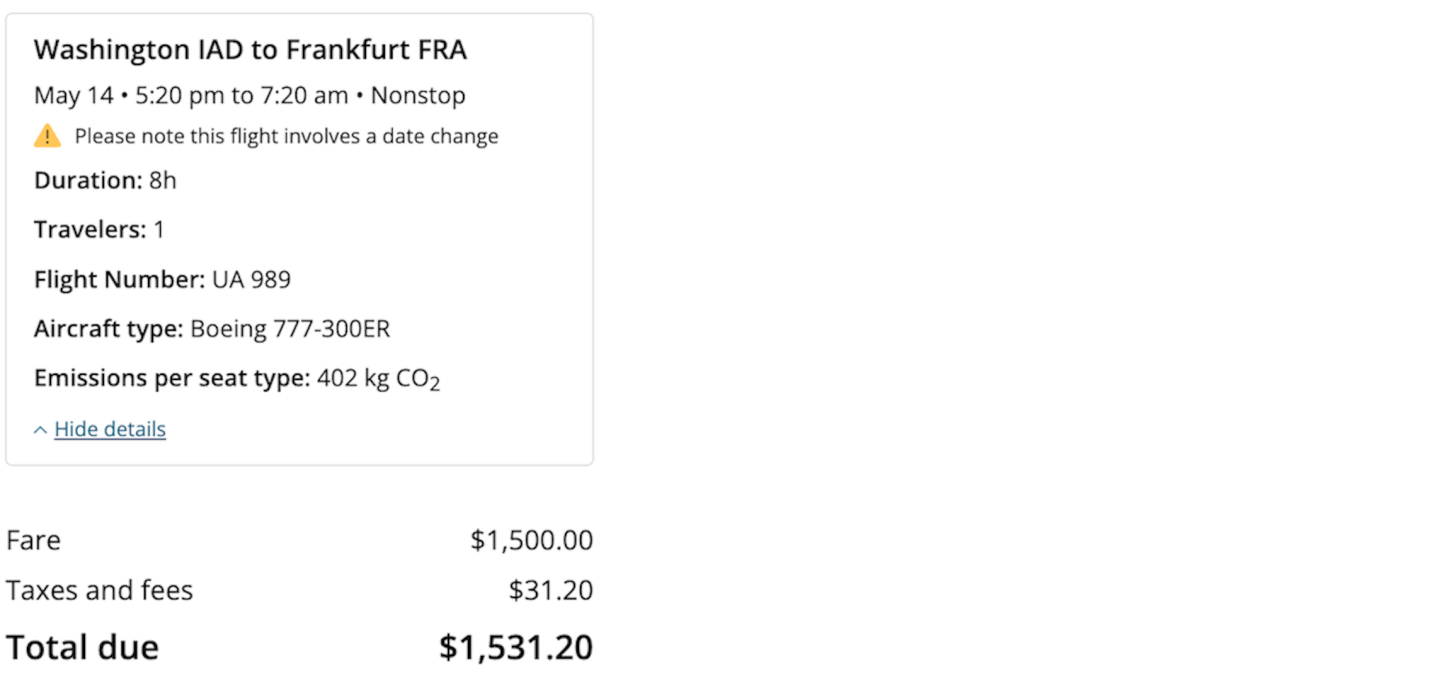Screen dimensions: 1440x673
Task: Collapse details using the up chevron
Action: click(40, 430)
